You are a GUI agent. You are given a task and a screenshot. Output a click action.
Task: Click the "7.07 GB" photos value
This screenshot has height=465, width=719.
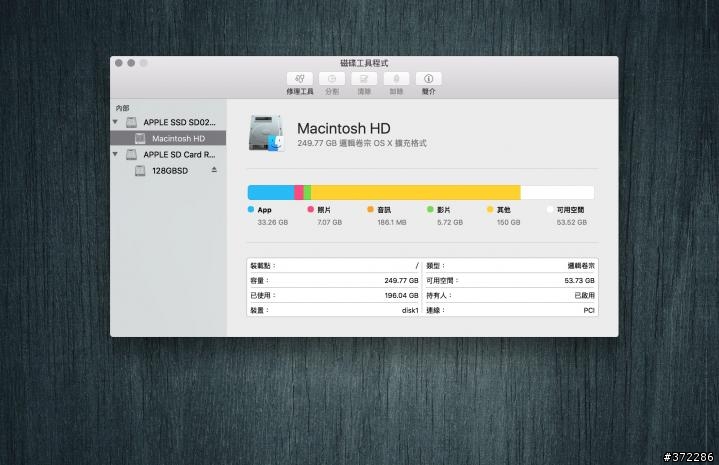click(x=330, y=222)
